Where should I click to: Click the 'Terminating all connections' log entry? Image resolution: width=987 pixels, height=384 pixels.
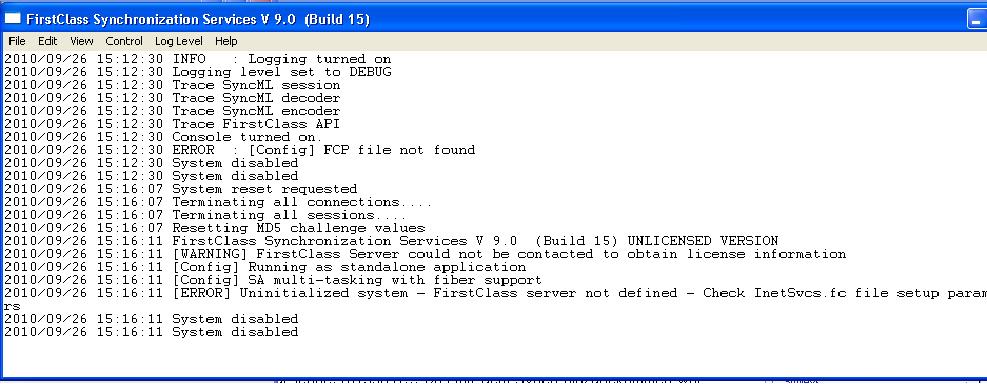pyautogui.click(x=218, y=202)
